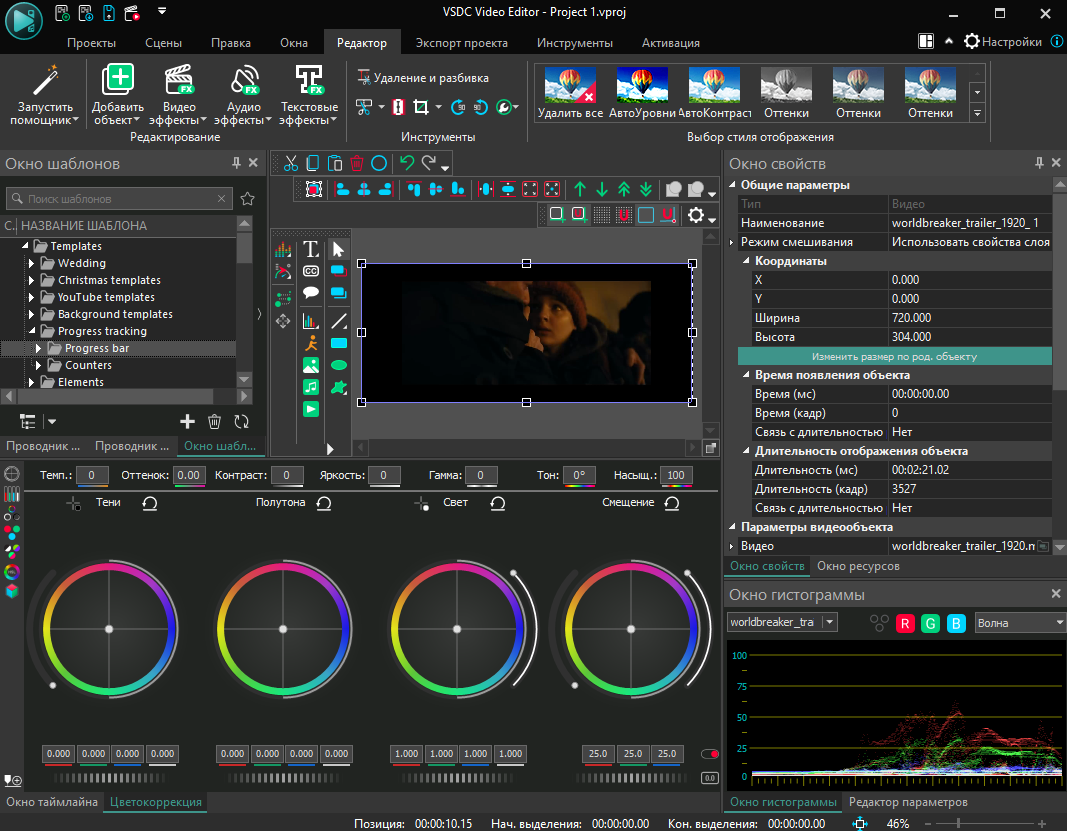Toggle the blue channel in Окно гистограммы

click(x=955, y=623)
